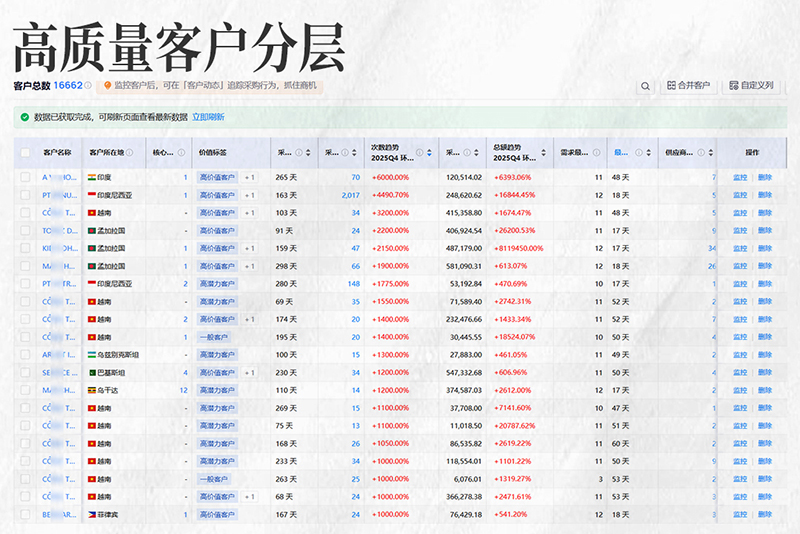Check the box for the 印度 customer row

click(25, 177)
